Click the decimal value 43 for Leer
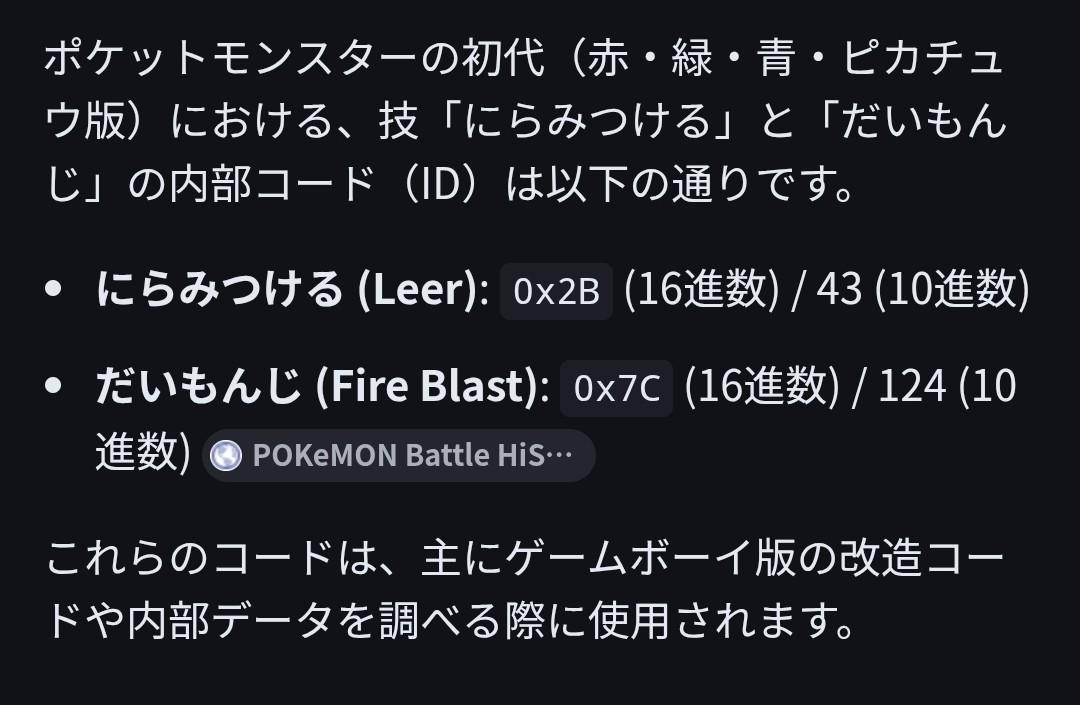Image resolution: width=1080 pixels, height=705 pixels. click(x=839, y=290)
